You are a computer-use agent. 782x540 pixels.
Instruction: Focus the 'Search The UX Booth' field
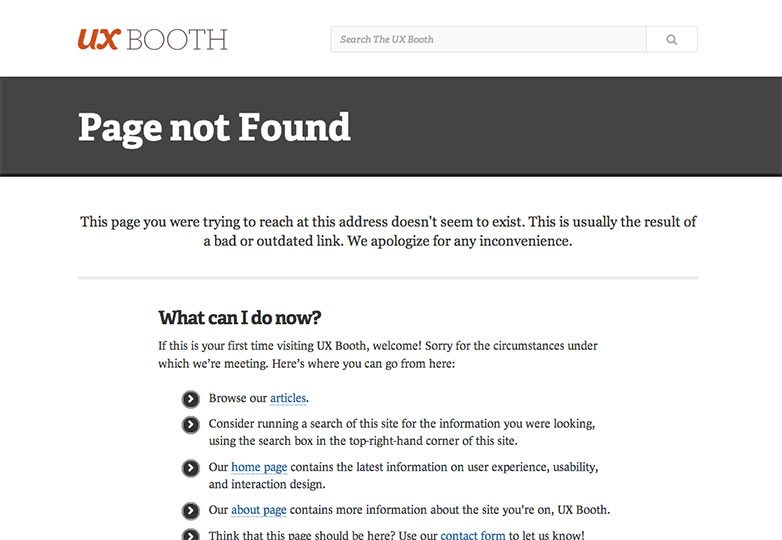tap(488, 39)
